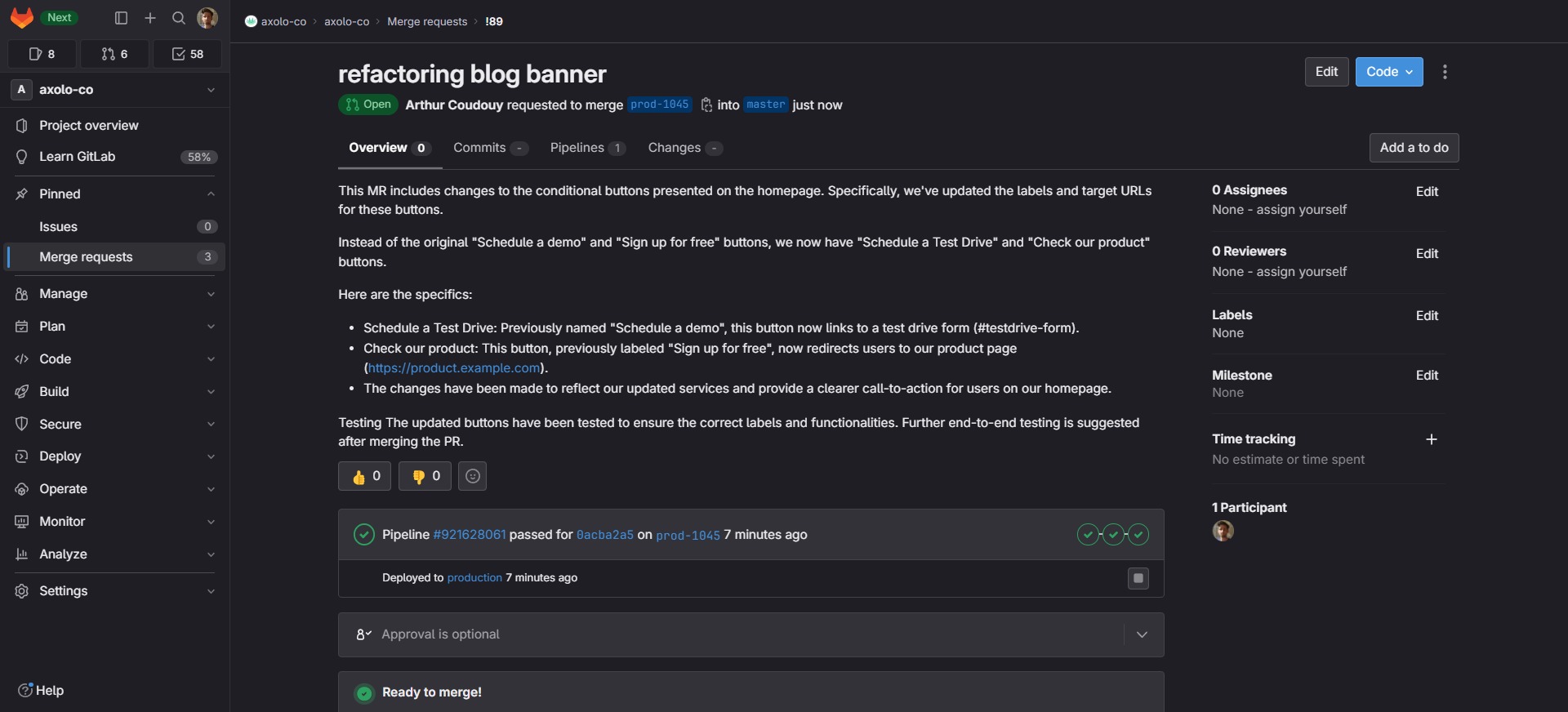Open search via magnifier icon
Screen dimensions: 1568x712
[179, 18]
